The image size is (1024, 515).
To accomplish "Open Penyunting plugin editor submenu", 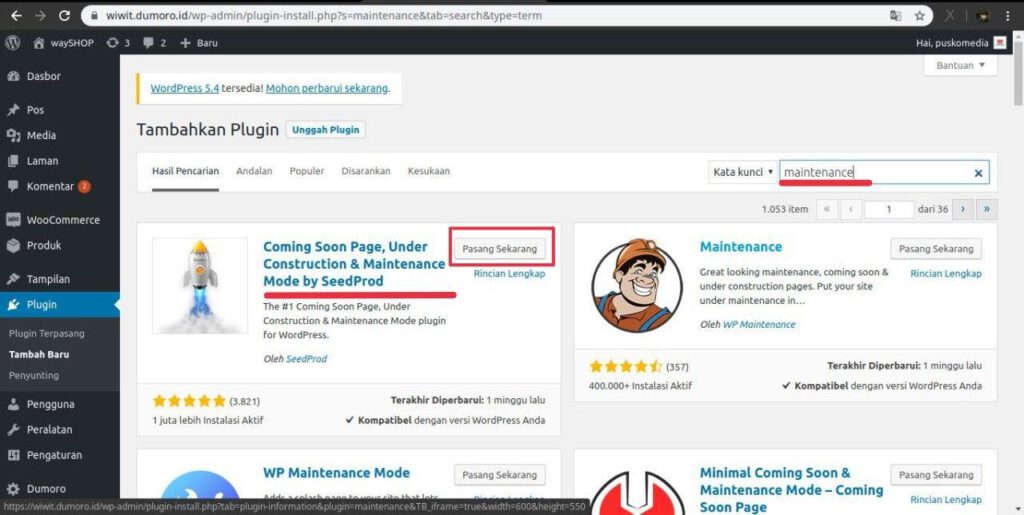I will point(34,375).
